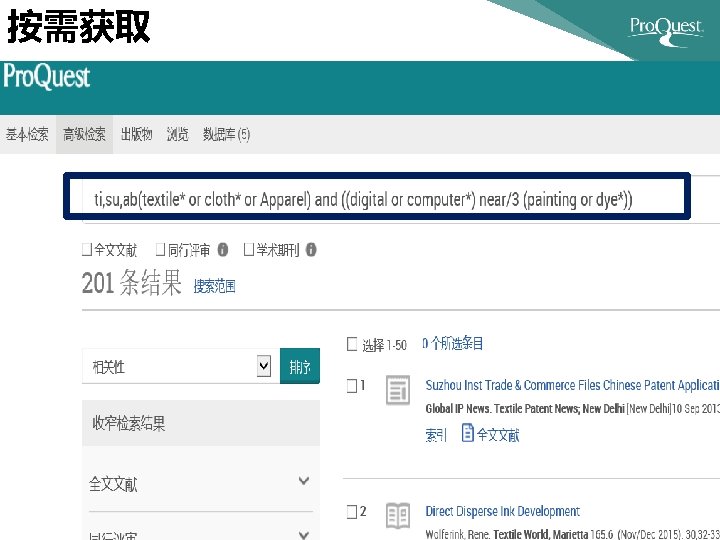The width and height of the screenshot is (720, 540).
Task: Click the ProQuest logo in top-right banner
Action: tap(666, 31)
